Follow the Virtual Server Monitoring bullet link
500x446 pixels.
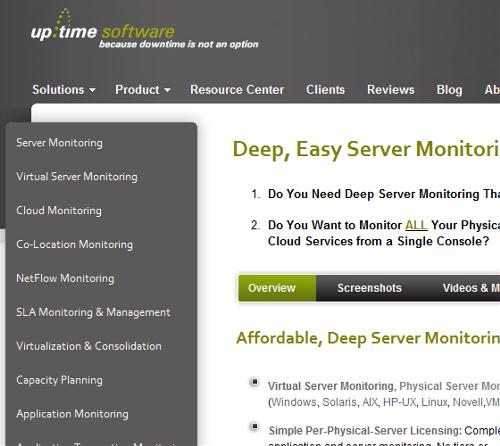pos(331,386)
